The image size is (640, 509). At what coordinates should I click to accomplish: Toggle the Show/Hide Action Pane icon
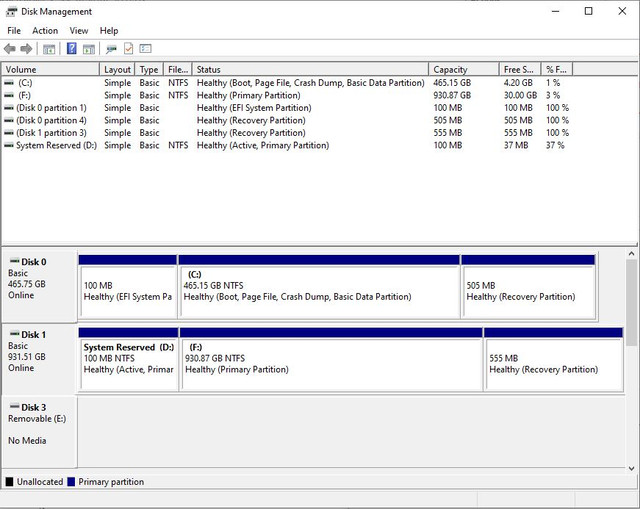[x=89, y=49]
